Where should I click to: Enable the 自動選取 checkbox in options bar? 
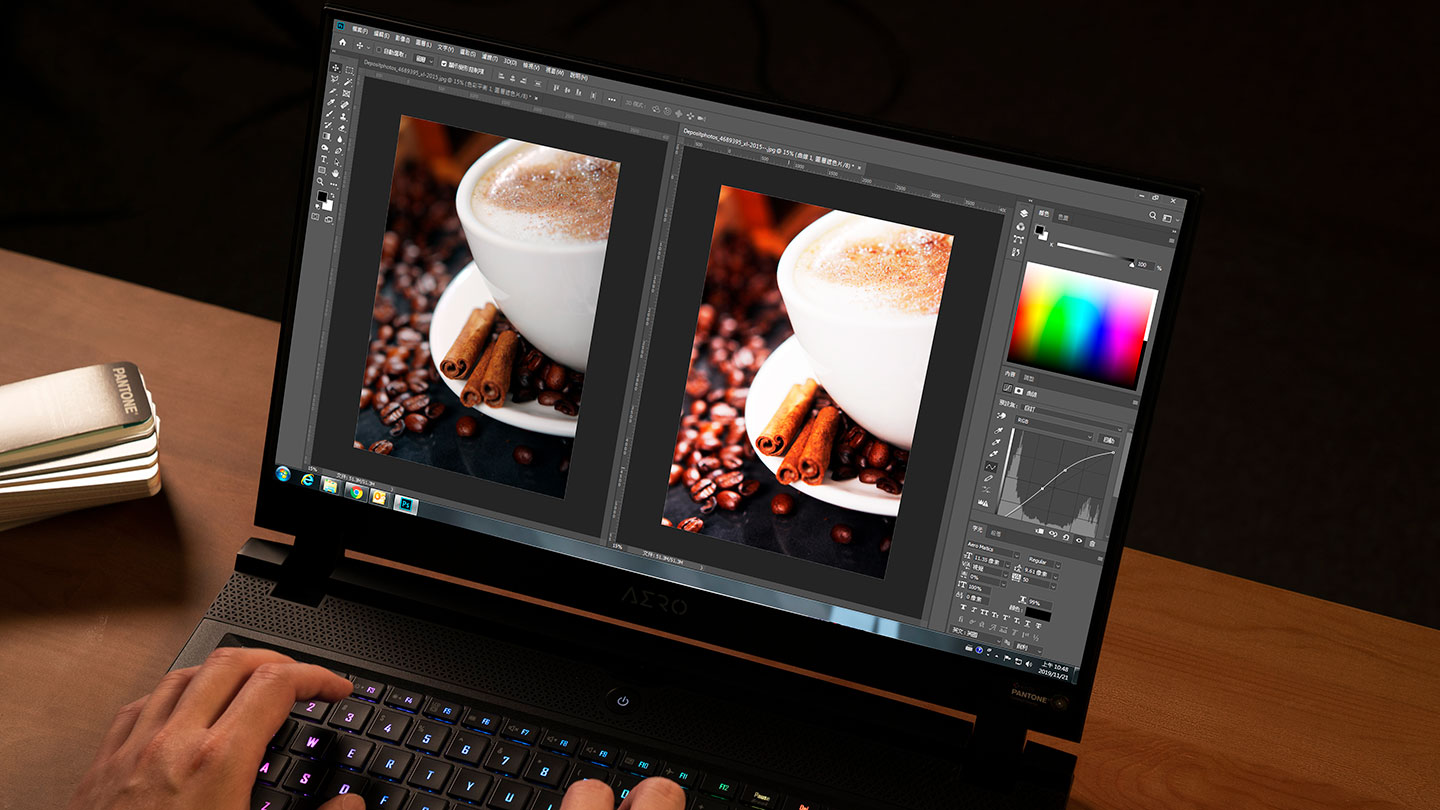point(378,51)
